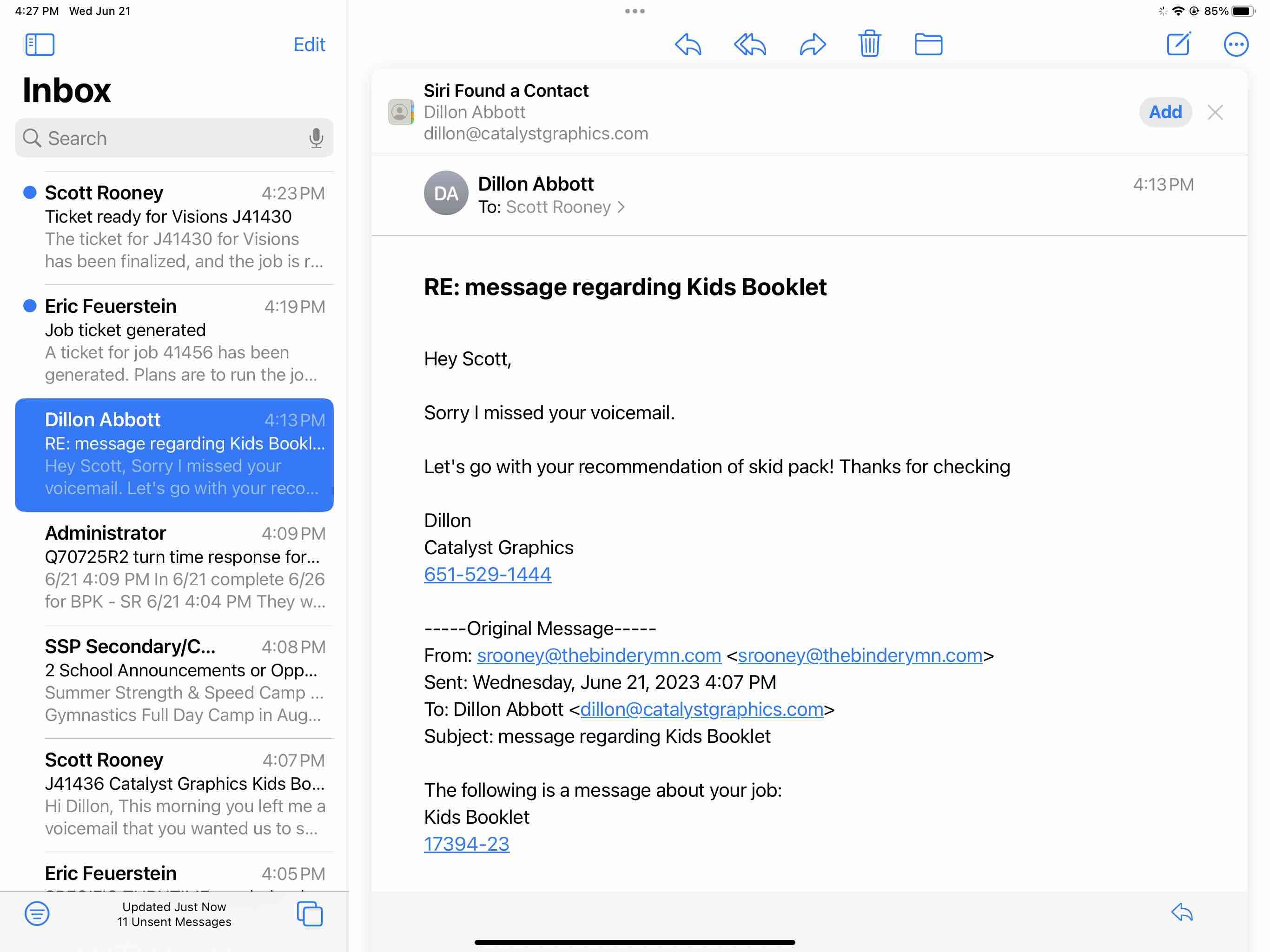Toggle the inbox filter button

(x=37, y=913)
